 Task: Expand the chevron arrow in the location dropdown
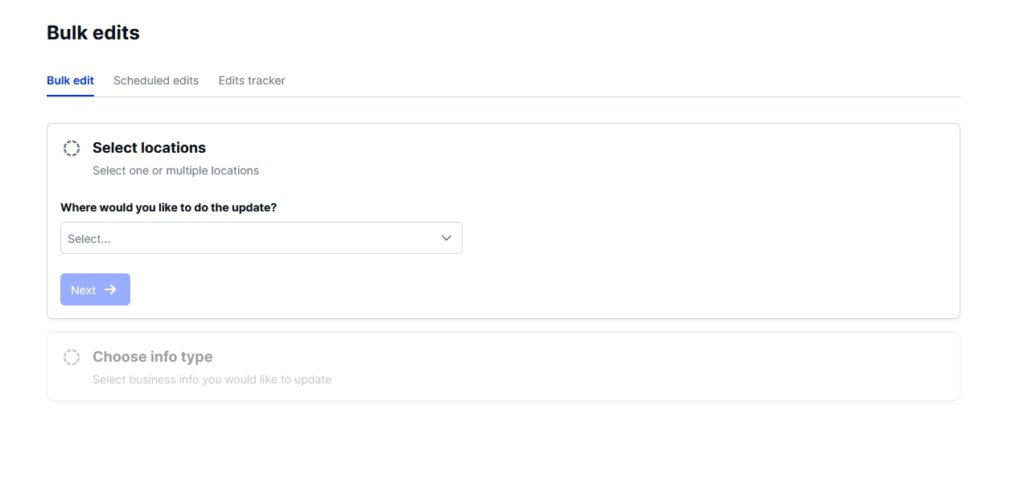click(446, 238)
